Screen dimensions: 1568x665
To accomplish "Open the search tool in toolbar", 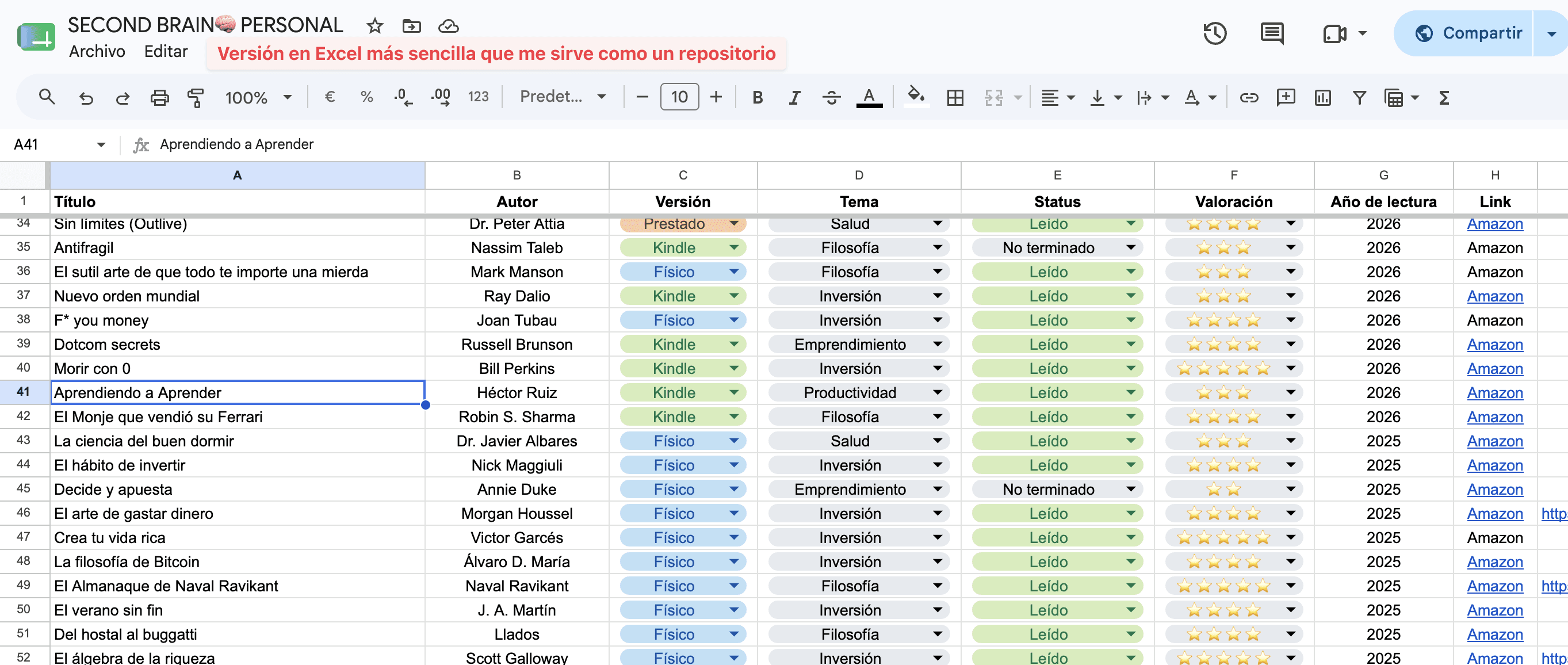I will pos(47,97).
